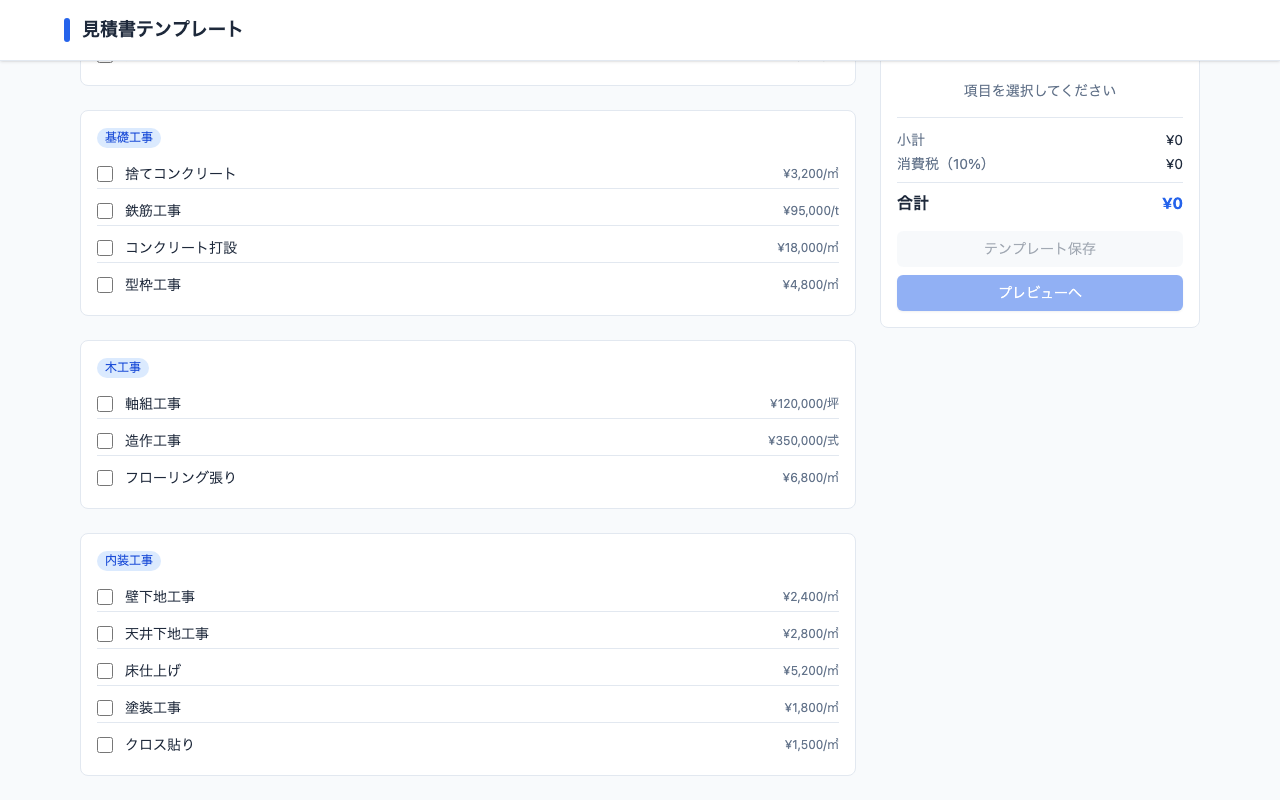The image size is (1280, 800).
Task: Toggle the 塗装工事 checkbox
Action: [x=105, y=708]
